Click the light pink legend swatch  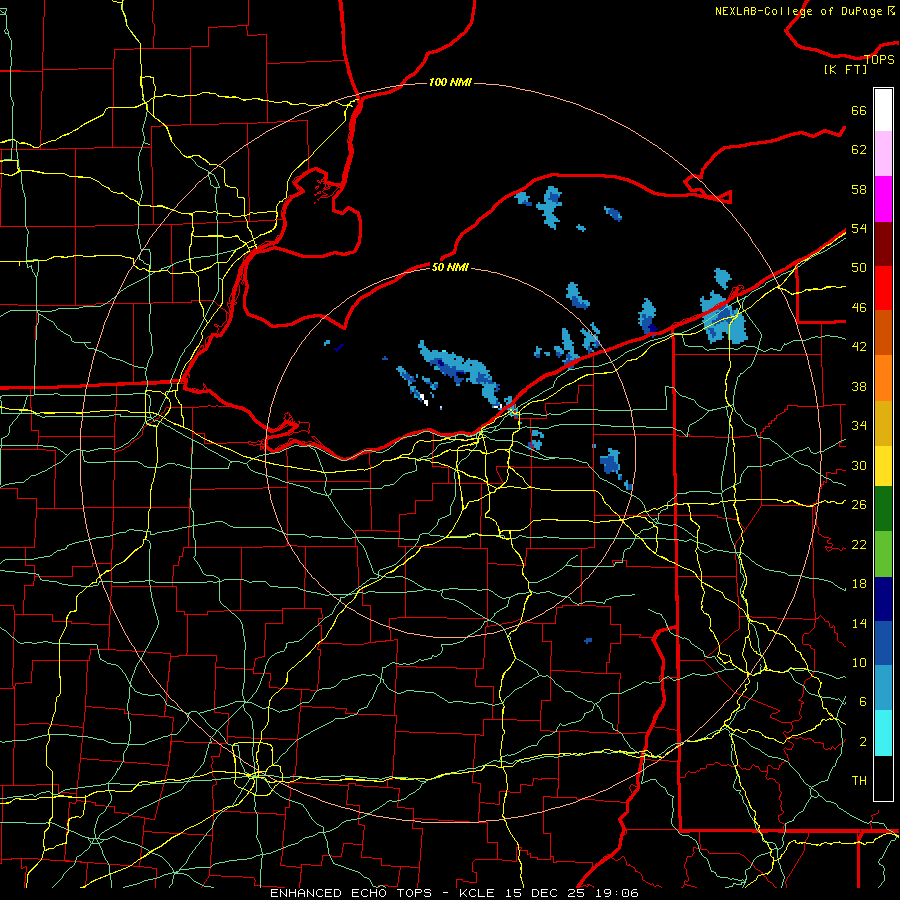[x=883, y=154]
